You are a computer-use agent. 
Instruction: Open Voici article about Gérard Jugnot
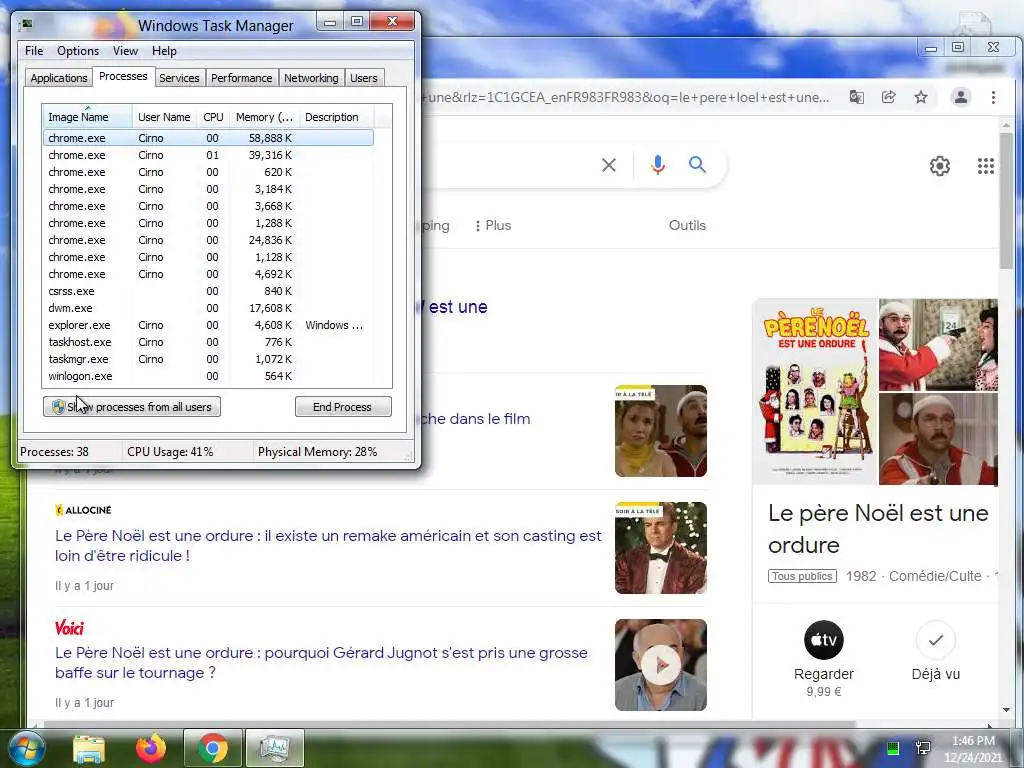tap(321, 662)
